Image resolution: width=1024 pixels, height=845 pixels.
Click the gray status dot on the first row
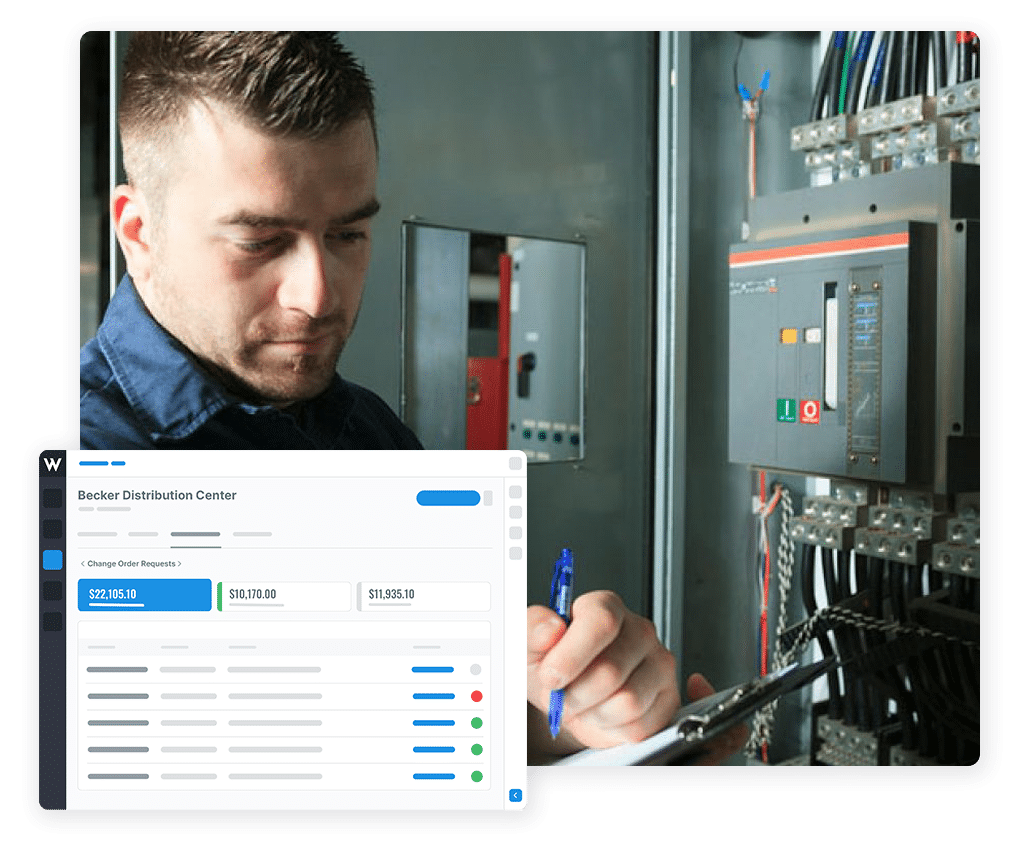[478, 669]
